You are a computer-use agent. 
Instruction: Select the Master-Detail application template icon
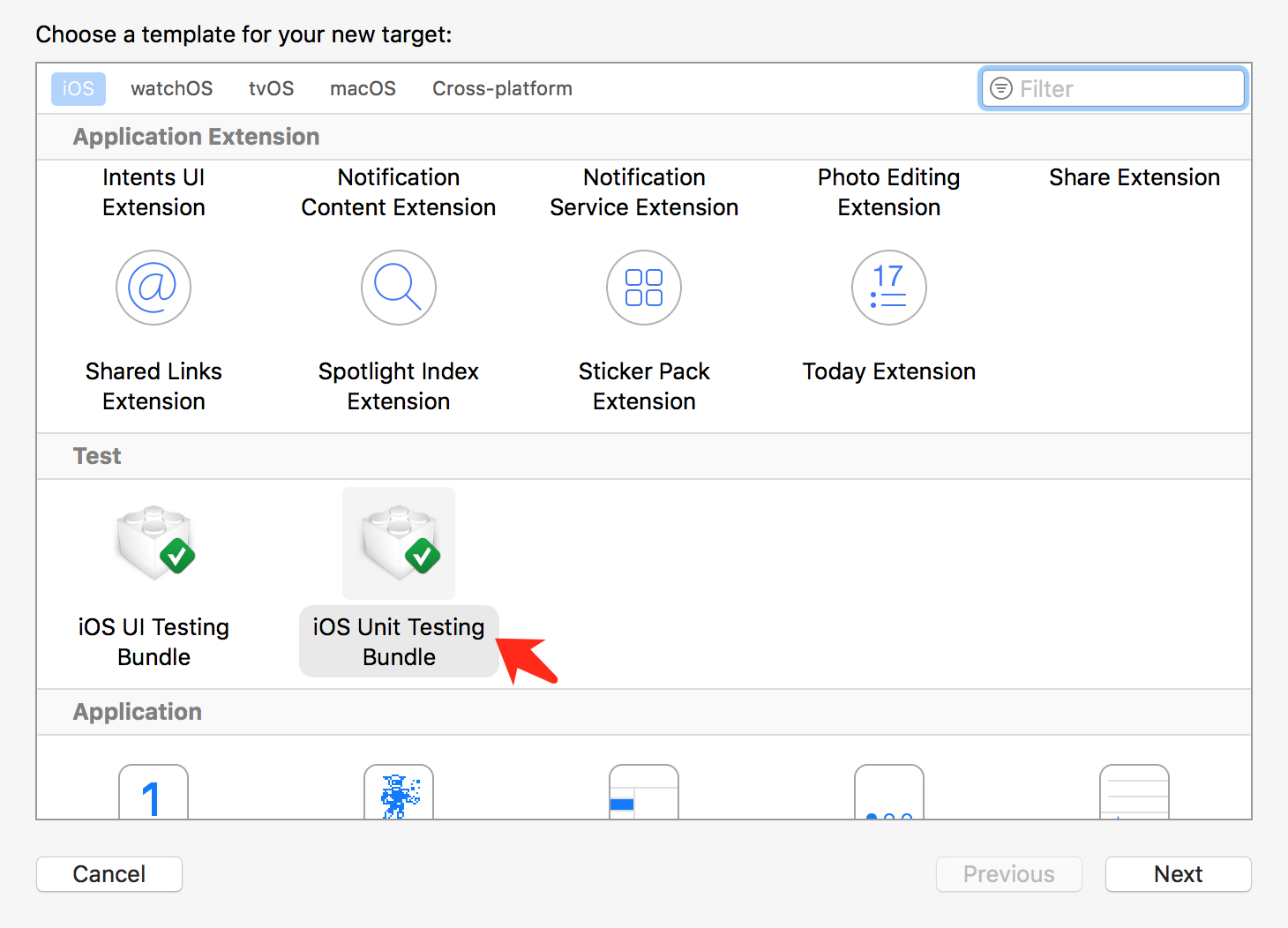click(644, 791)
